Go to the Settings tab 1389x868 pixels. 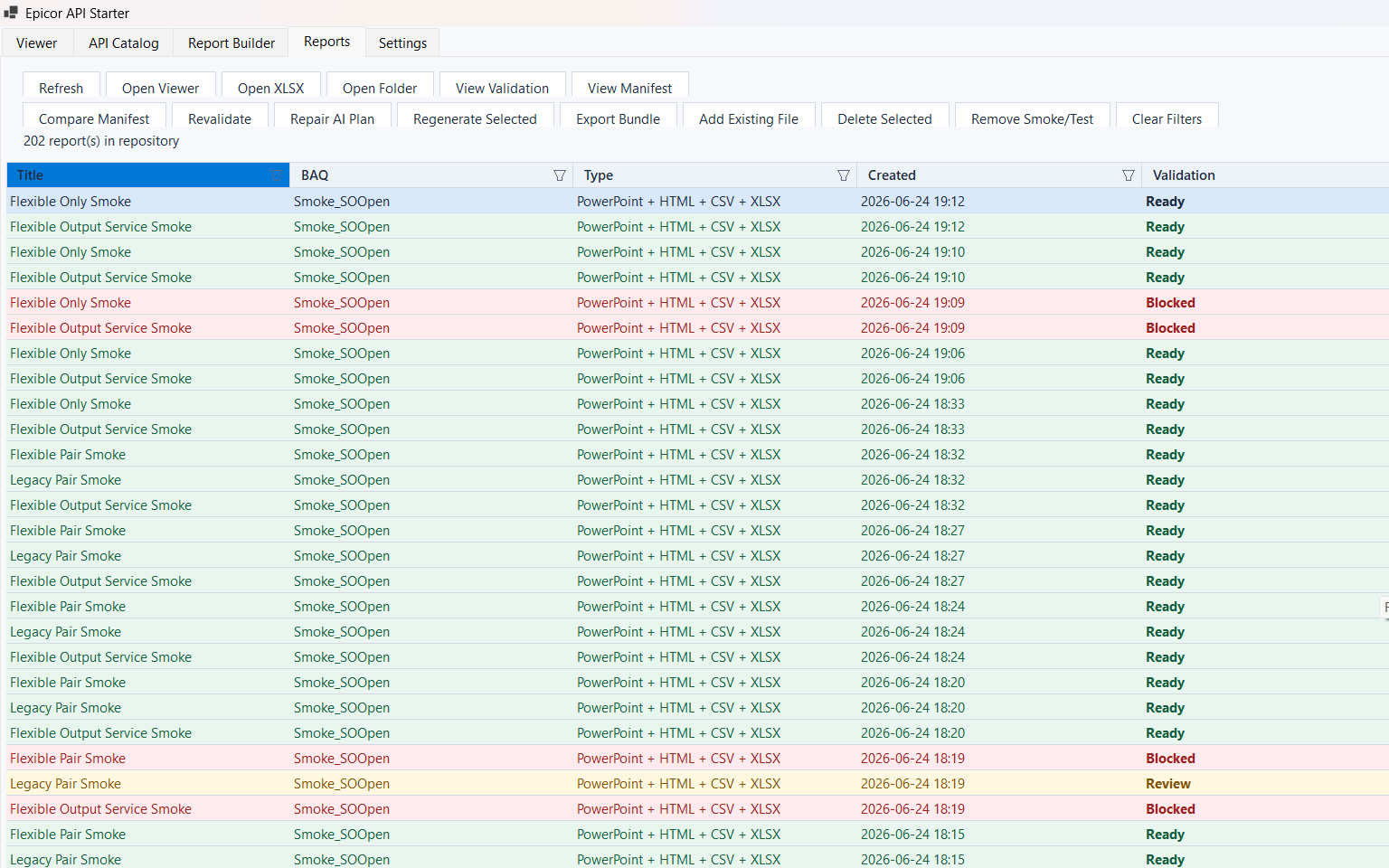point(402,42)
